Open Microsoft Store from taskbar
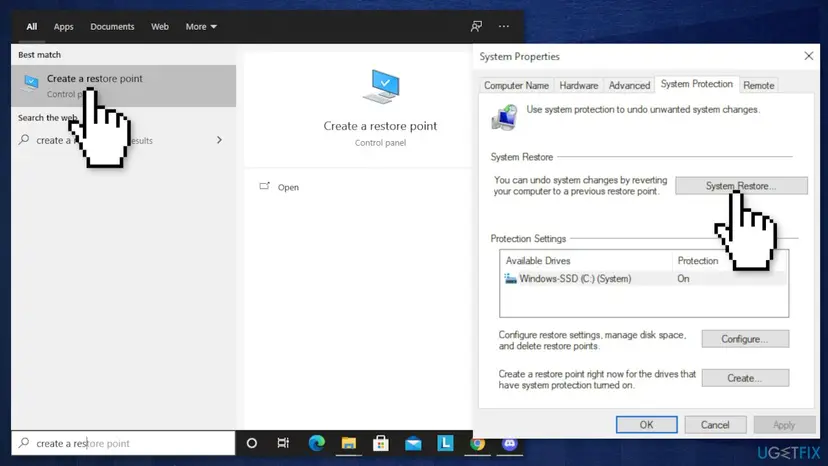 pos(381,443)
